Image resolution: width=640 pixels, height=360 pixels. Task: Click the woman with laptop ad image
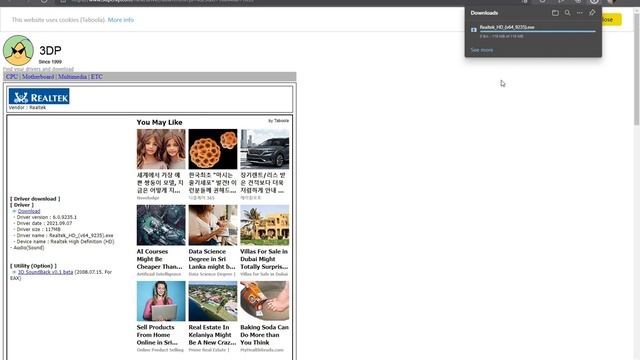pos(161,301)
